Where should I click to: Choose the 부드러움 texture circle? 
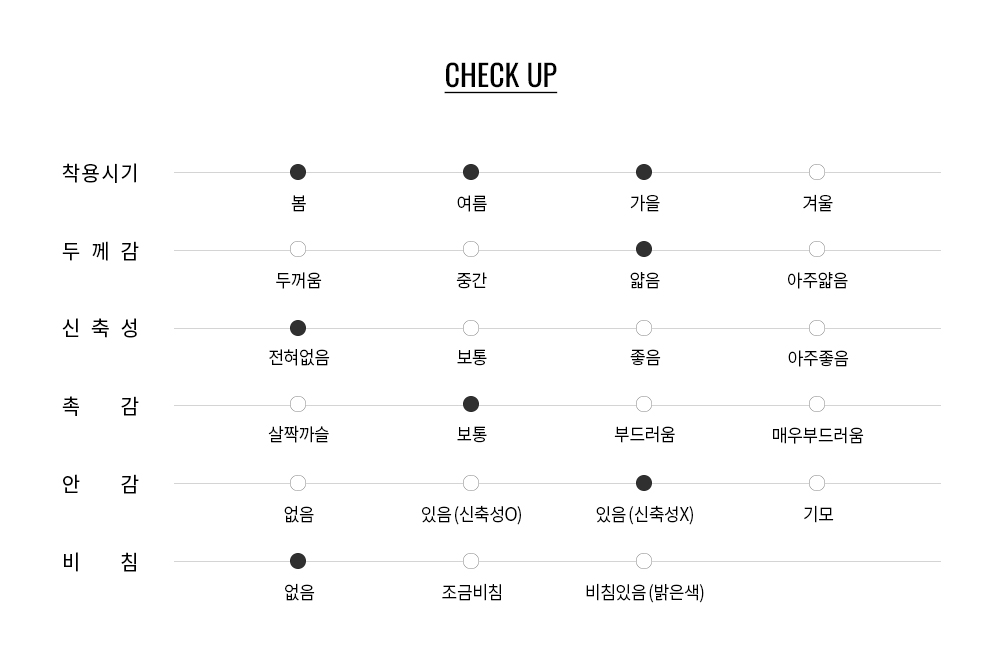click(644, 405)
